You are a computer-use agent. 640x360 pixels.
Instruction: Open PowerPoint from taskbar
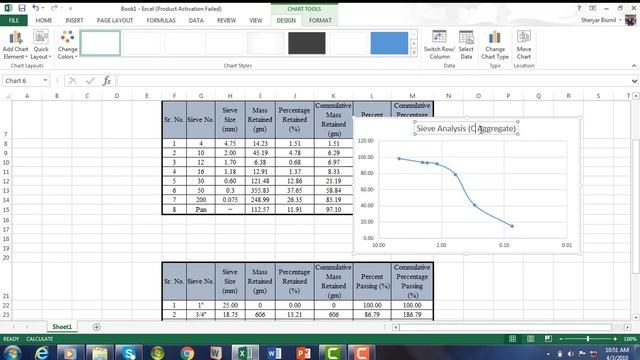pyautogui.click(x=303, y=353)
